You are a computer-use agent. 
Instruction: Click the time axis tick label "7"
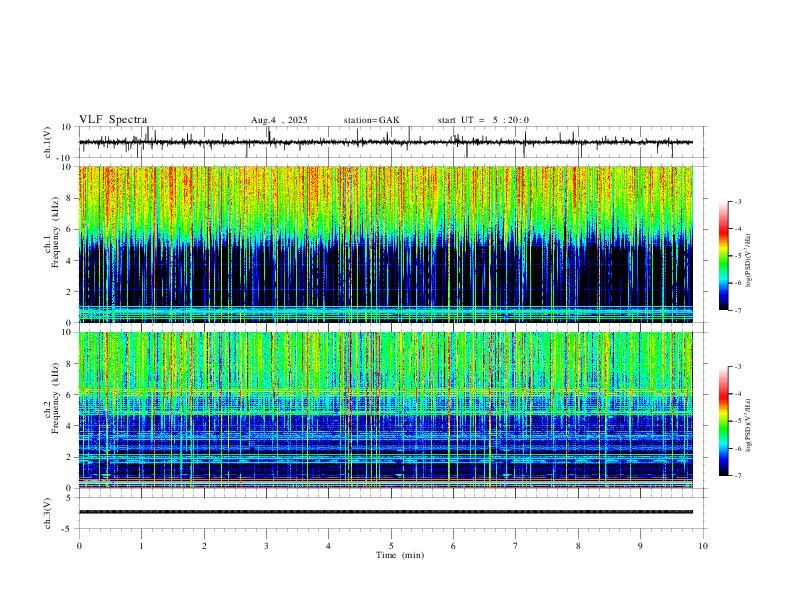coord(515,546)
